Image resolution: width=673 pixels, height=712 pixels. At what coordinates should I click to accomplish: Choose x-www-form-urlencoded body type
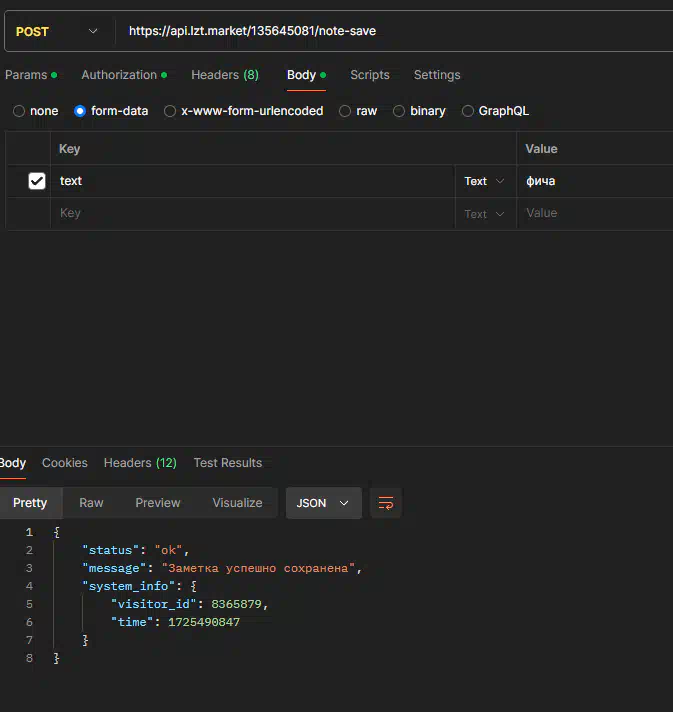(x=170, y=111)
